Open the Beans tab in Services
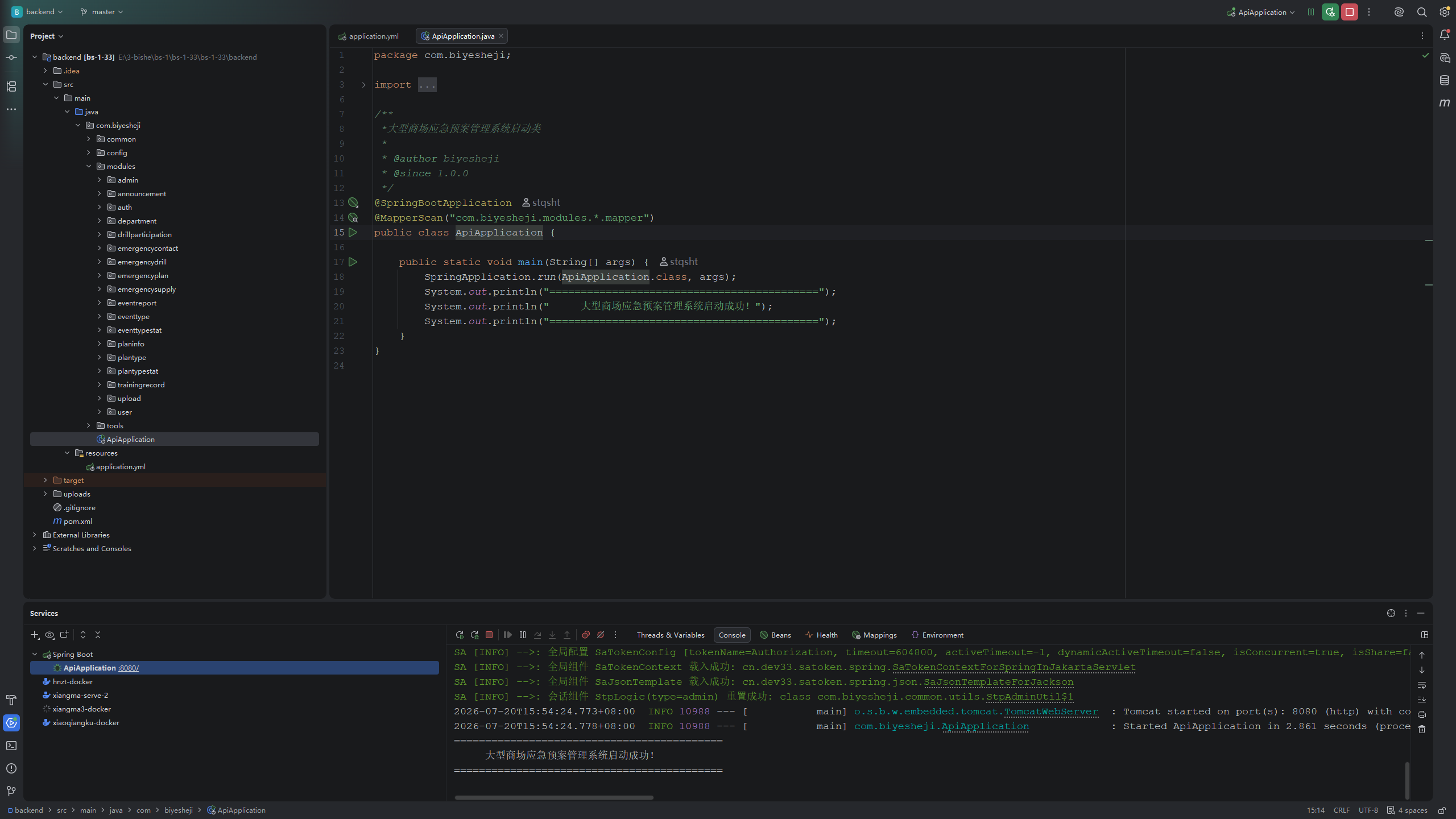Screen dimensions: 1456x819 [775, 635]
